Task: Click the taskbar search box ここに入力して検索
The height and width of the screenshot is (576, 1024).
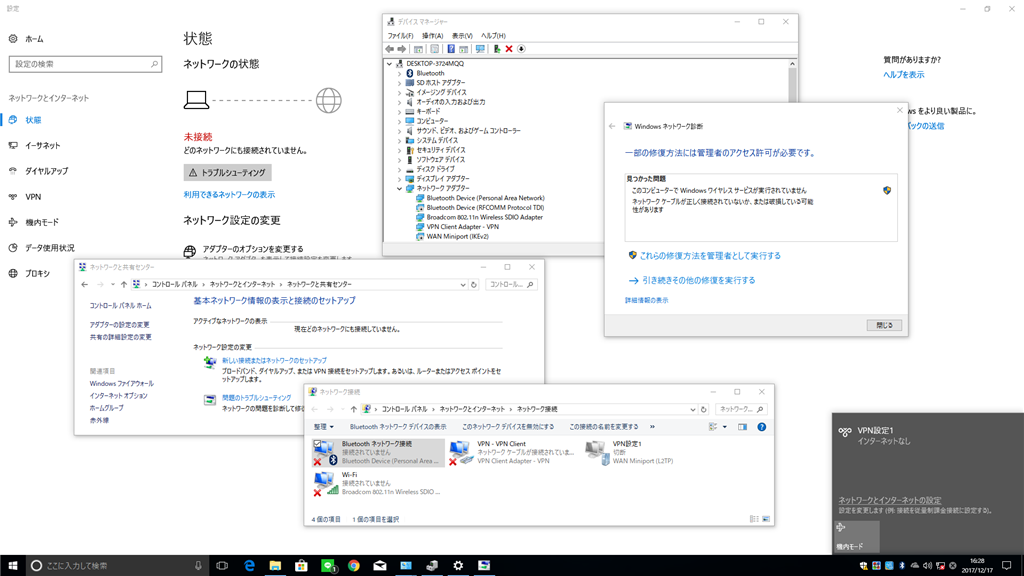Action: pyautogui.click(x=117, y=566)
